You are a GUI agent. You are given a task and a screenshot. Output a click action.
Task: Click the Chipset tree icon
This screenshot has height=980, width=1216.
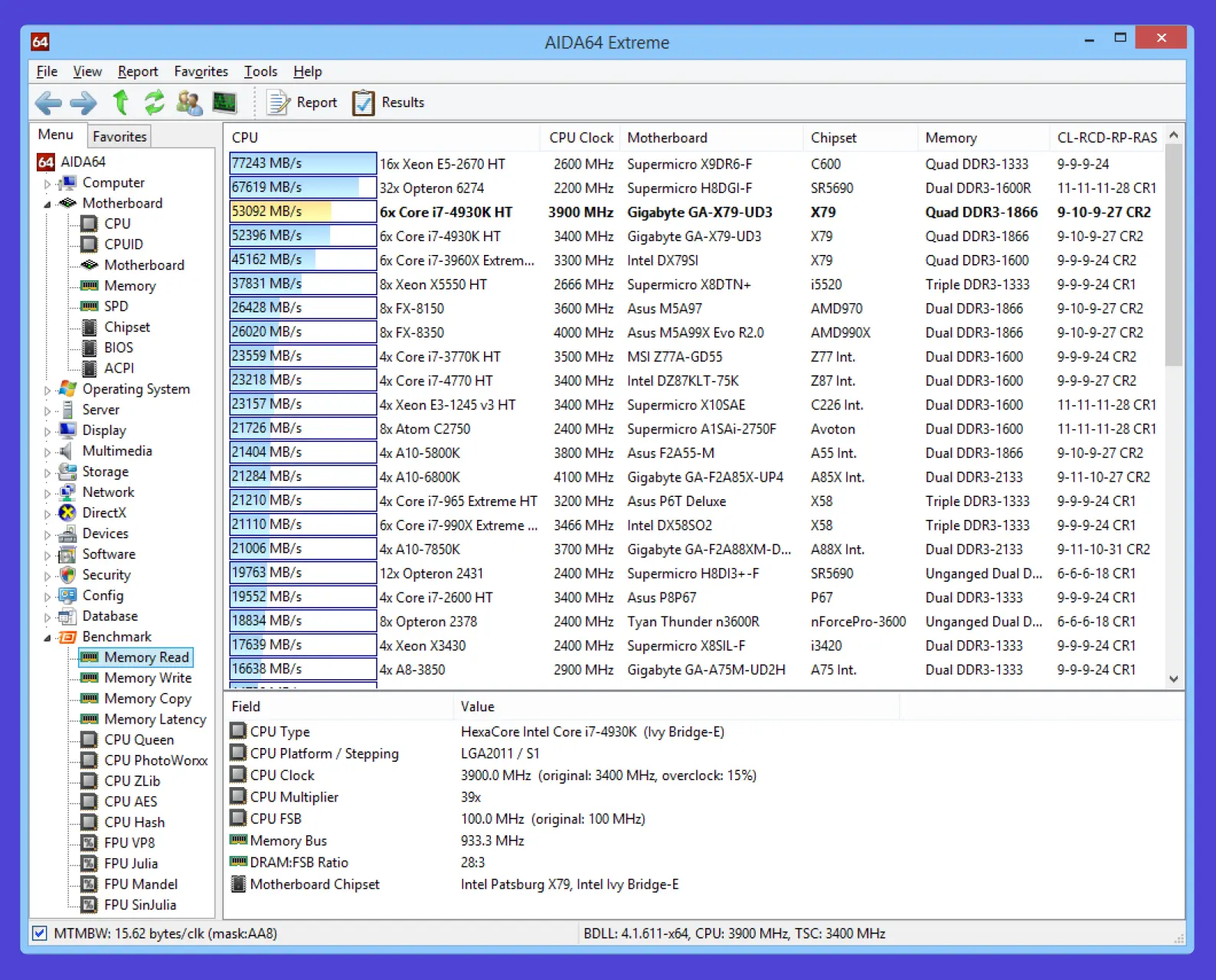(x=90, y=327)
